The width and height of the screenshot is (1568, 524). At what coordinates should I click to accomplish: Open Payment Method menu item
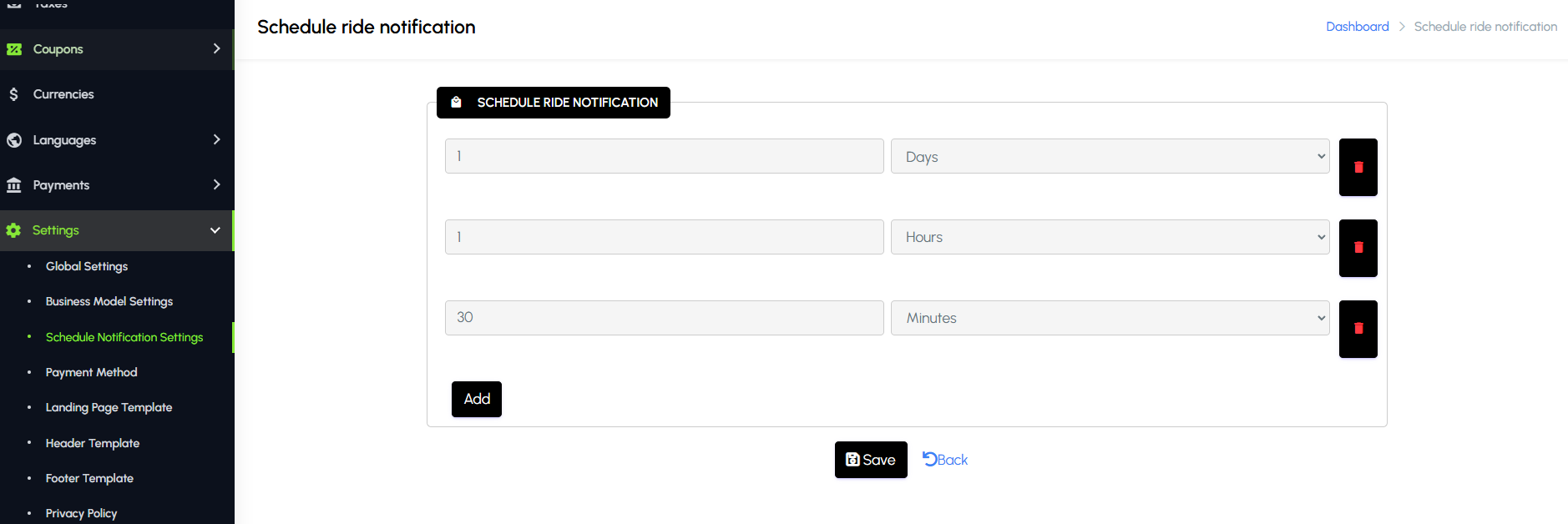pyautogui.click(x=91, y=372)
